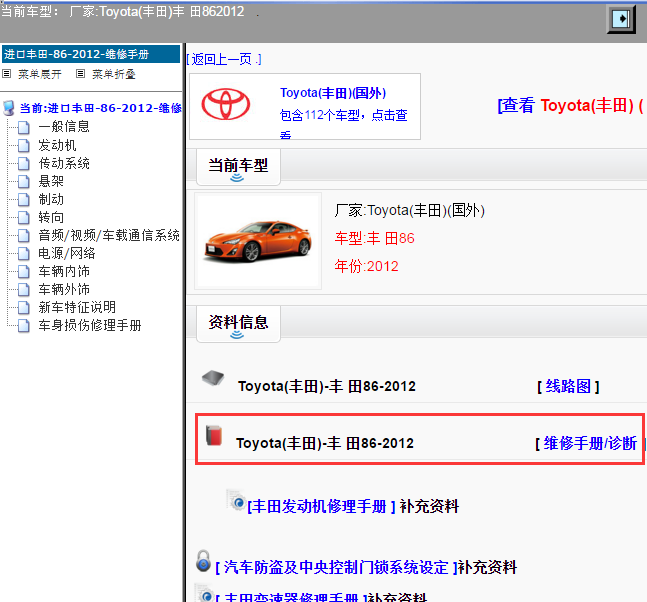The height and width of the screenshot is (602, 647).
Task: Open 转向 in the tree
Action: [51, 217]
